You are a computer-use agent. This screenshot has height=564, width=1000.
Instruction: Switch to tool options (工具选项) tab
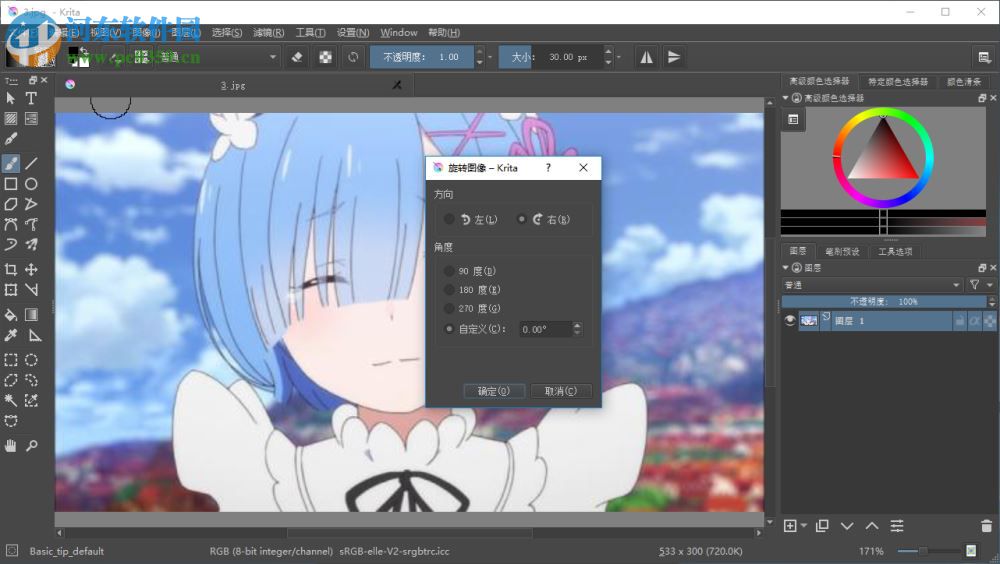click(x=895, y=251)
